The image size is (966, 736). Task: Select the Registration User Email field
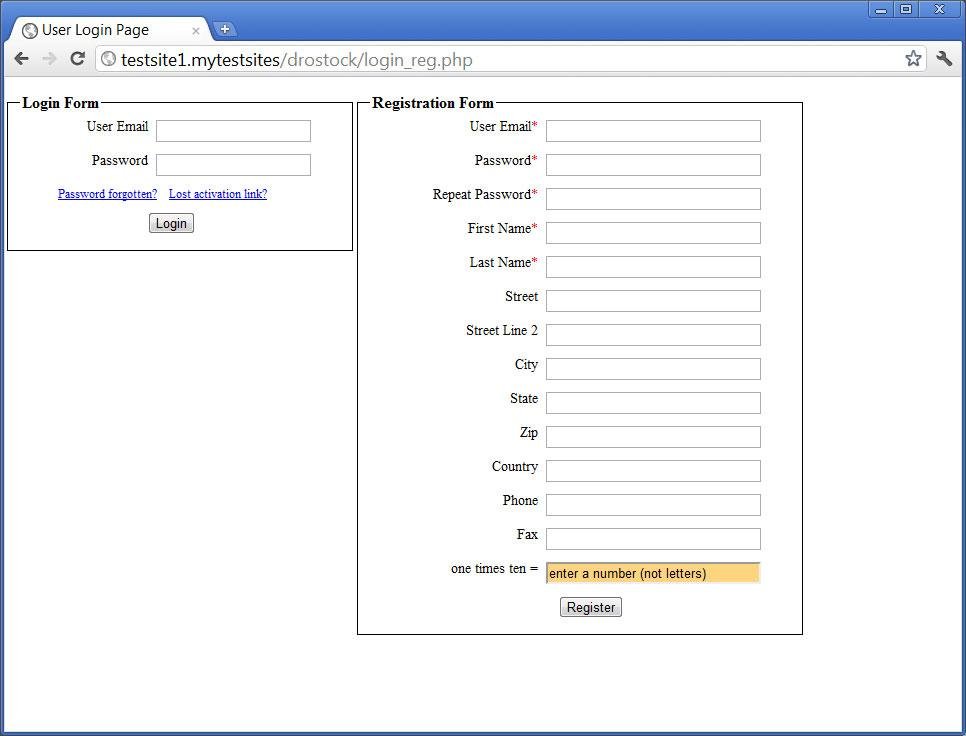pos(652,130)
